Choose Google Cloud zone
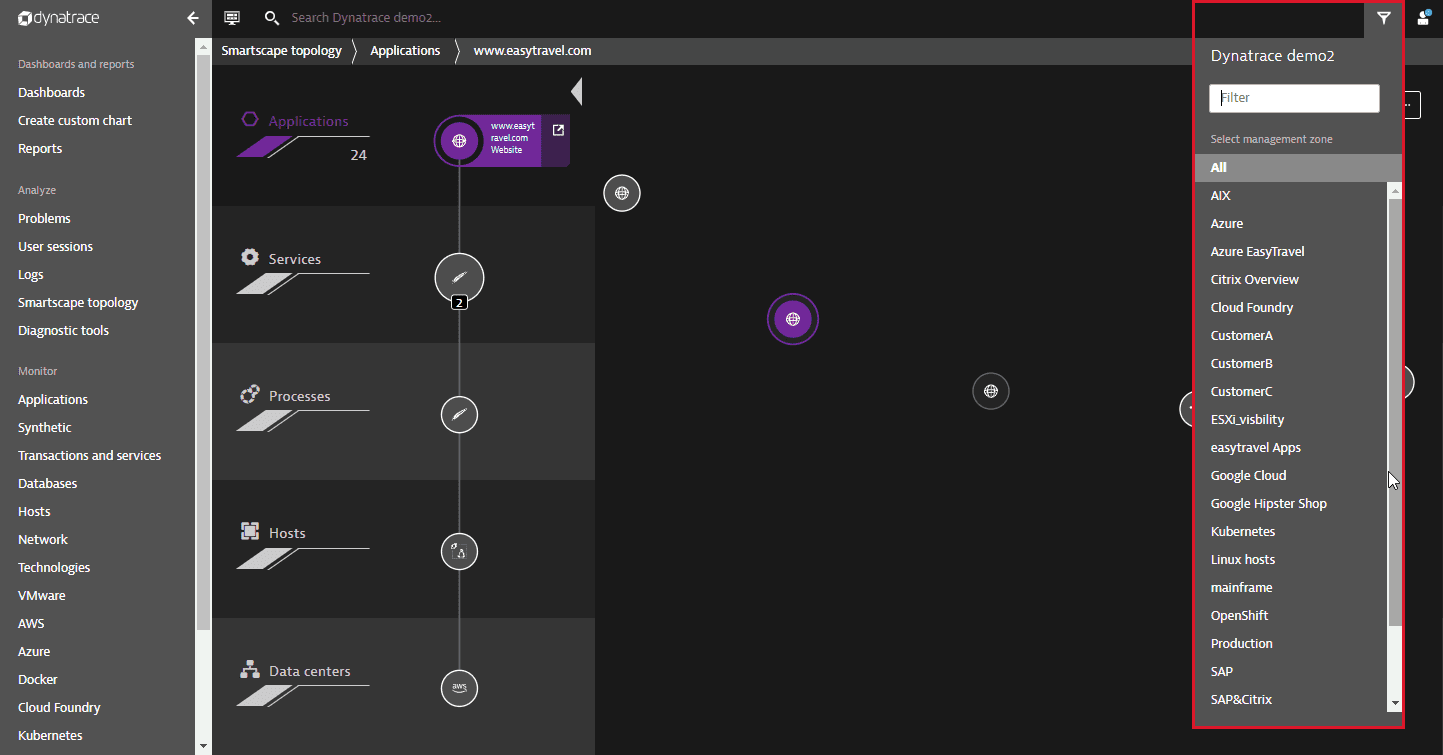The width and height of the screenshot is (1443, 755). (1248, 476)
